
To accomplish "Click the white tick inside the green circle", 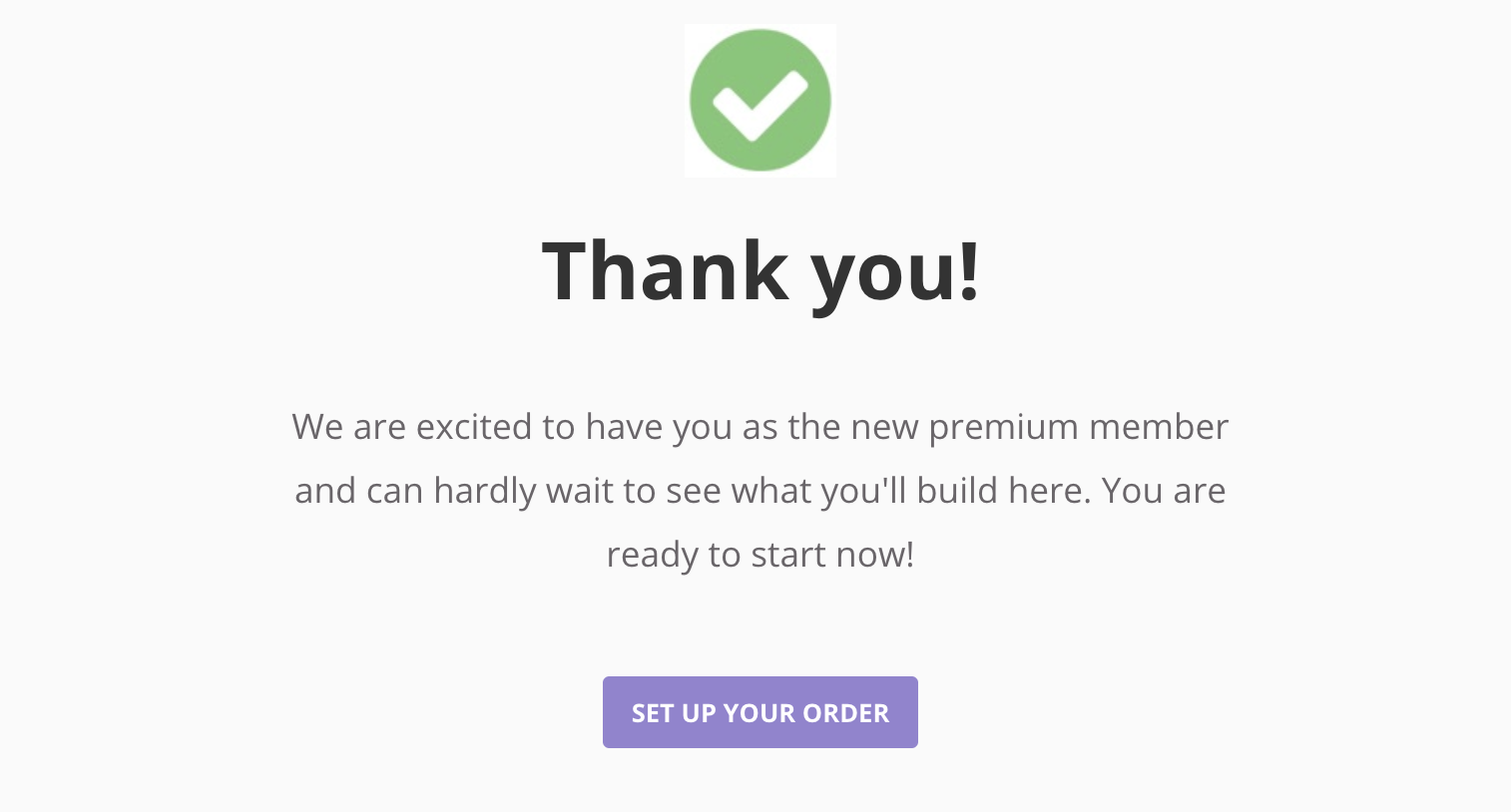I will [x=760, y=106].
